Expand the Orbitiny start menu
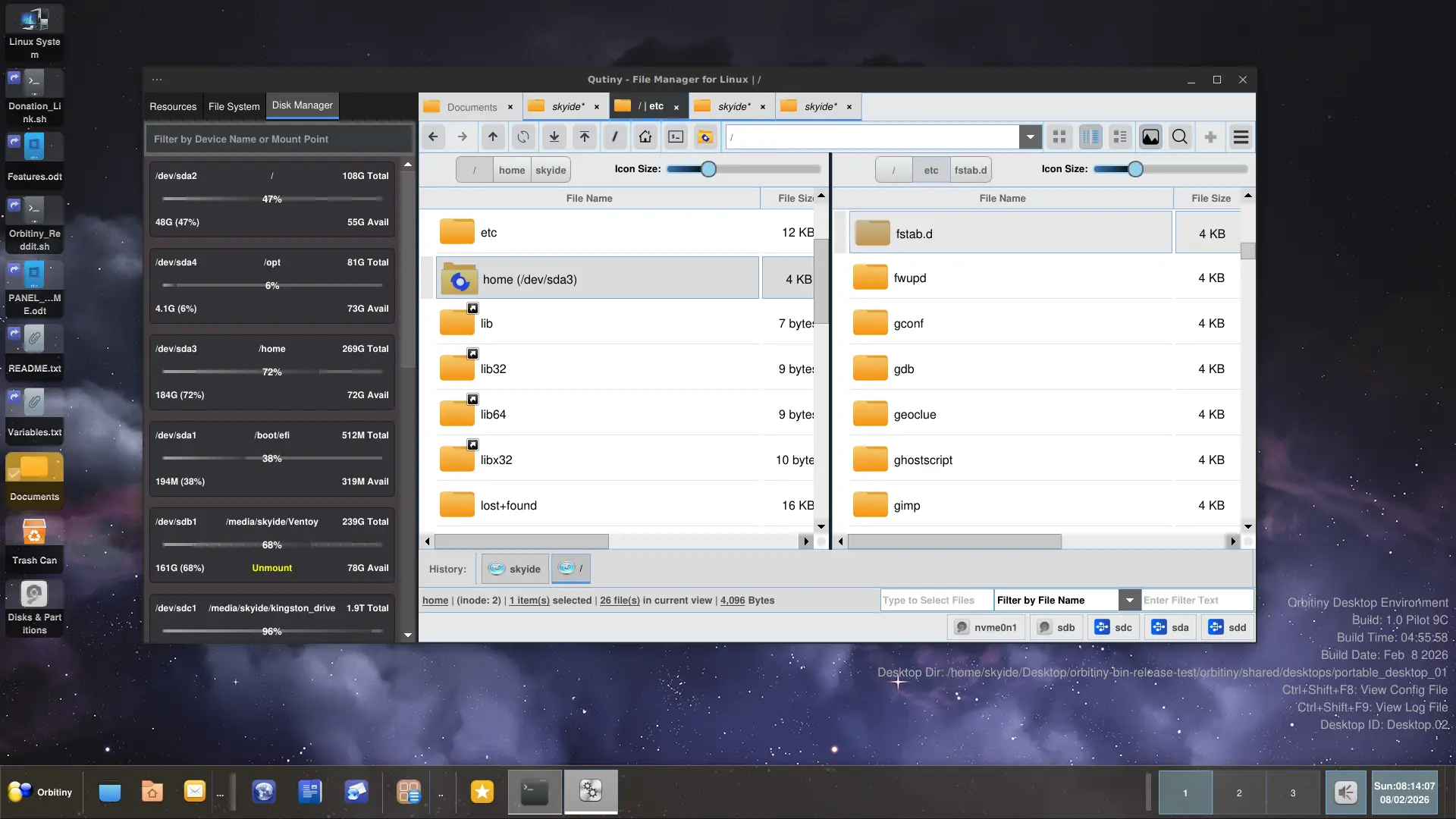 pyautogui.click(x=41, y=792)
